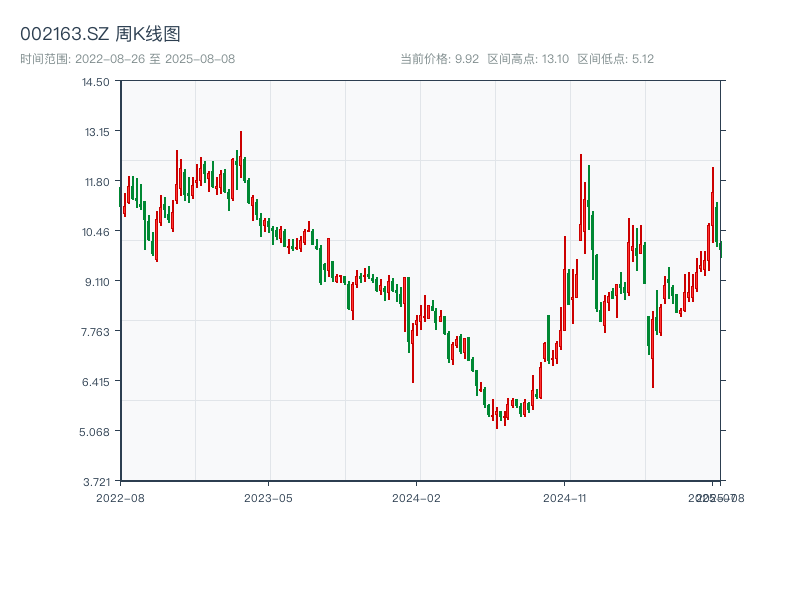Click the 2024-11 x-axis date label

pyautogui.click(x=565, y=497)
